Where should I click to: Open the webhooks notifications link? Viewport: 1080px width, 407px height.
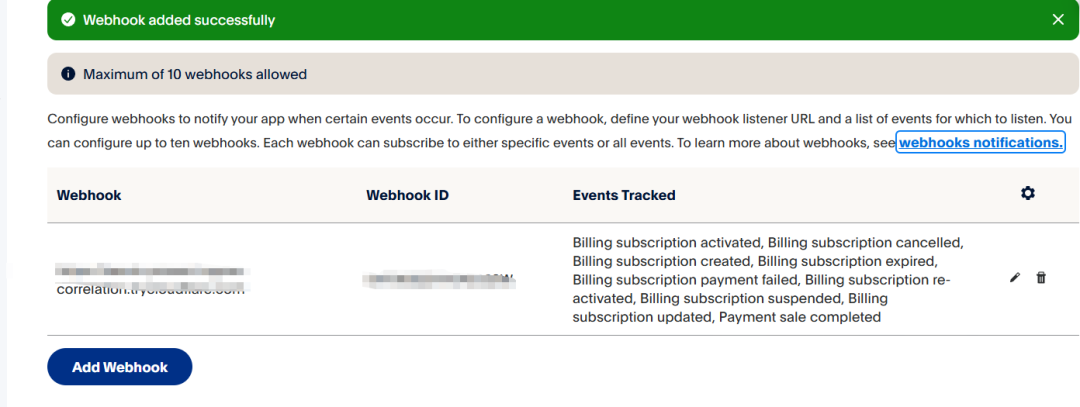(981, 143)
